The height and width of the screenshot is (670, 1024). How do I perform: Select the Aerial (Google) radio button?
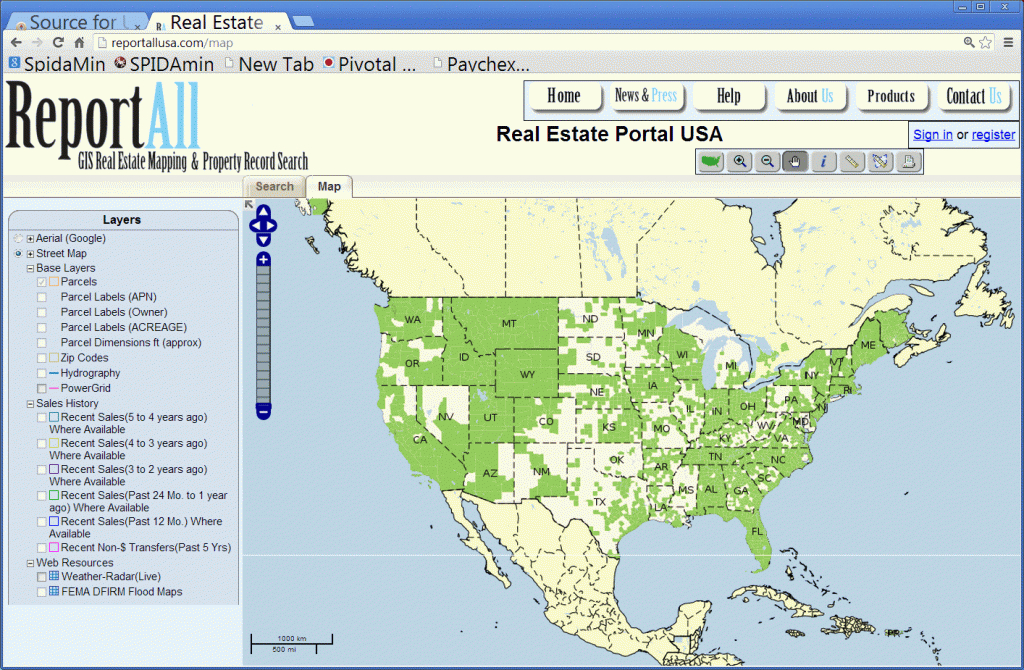tap(18, 239)
